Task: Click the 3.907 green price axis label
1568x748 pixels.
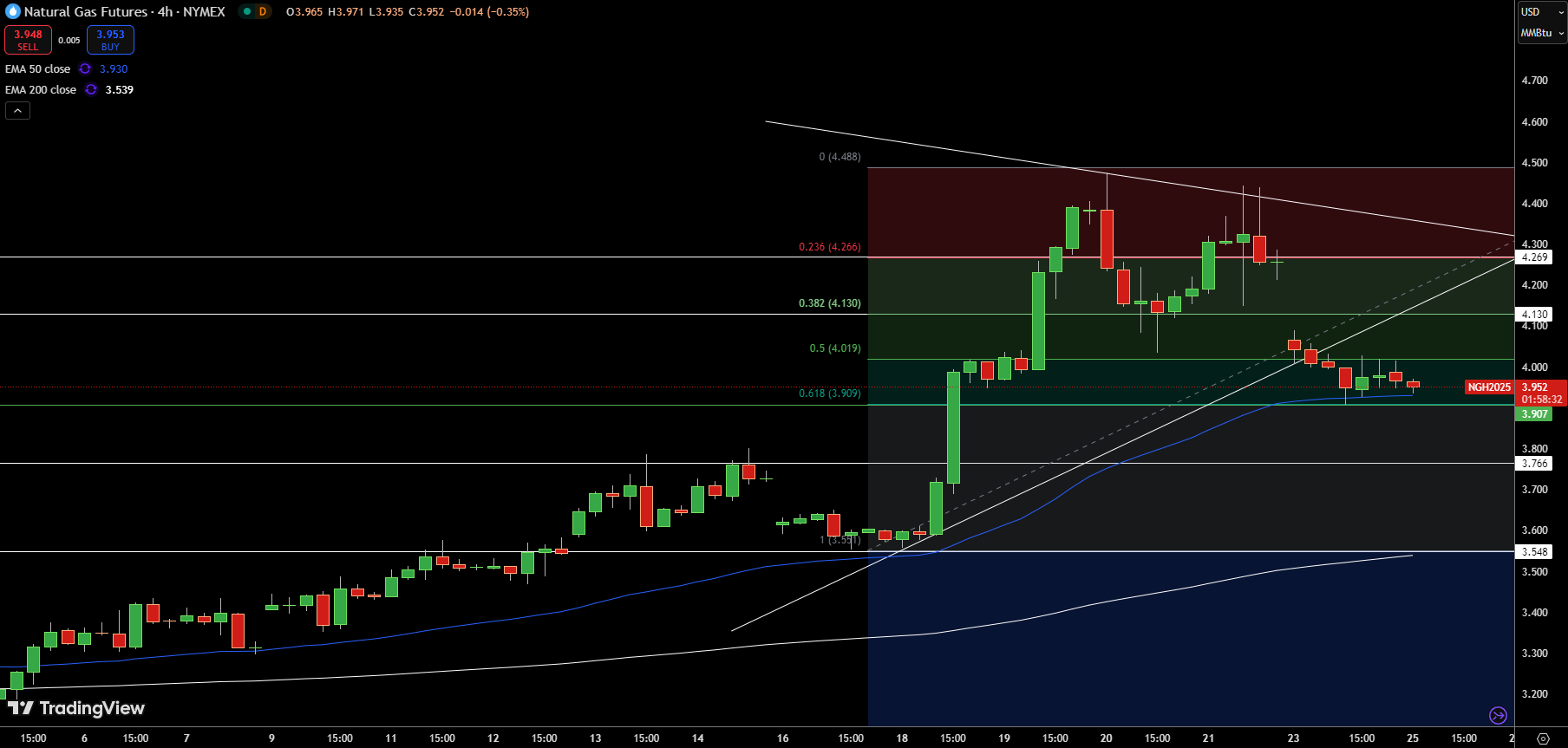Action: point(1534,414)
